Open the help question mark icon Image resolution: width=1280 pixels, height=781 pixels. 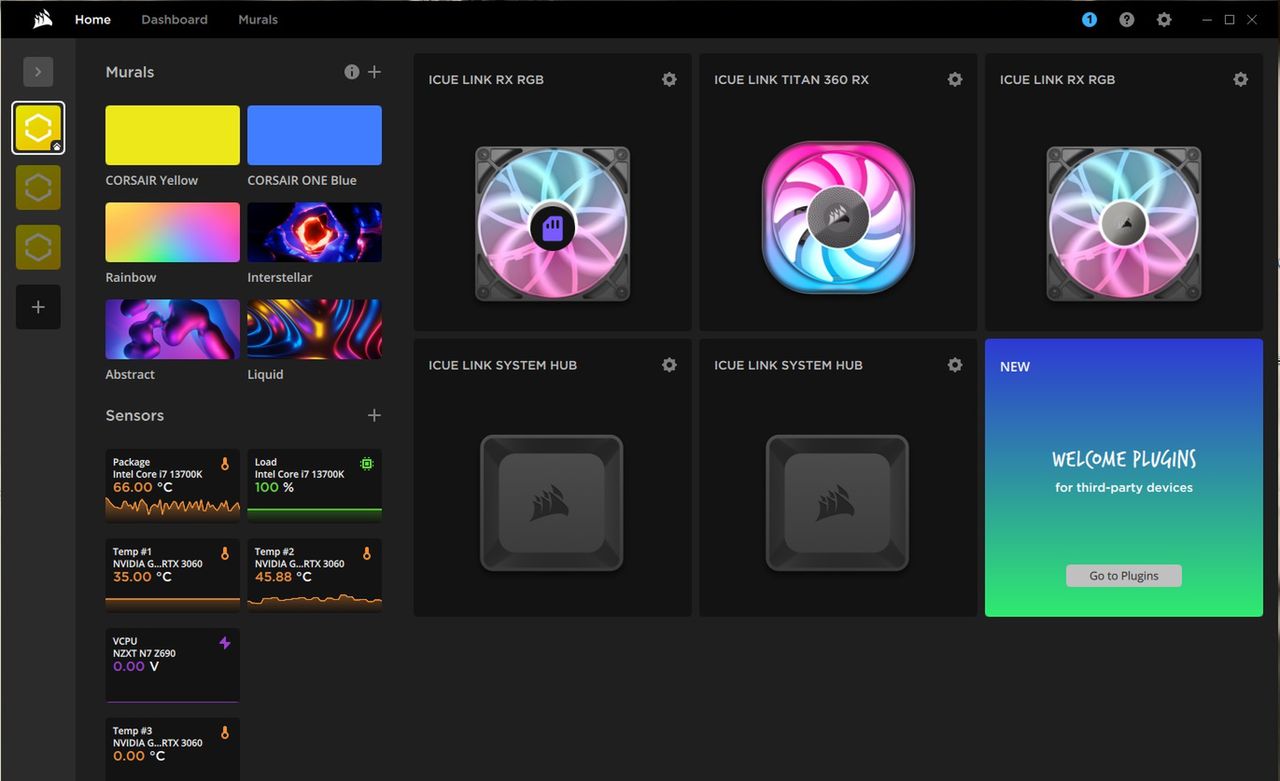tap(1127, 19)
